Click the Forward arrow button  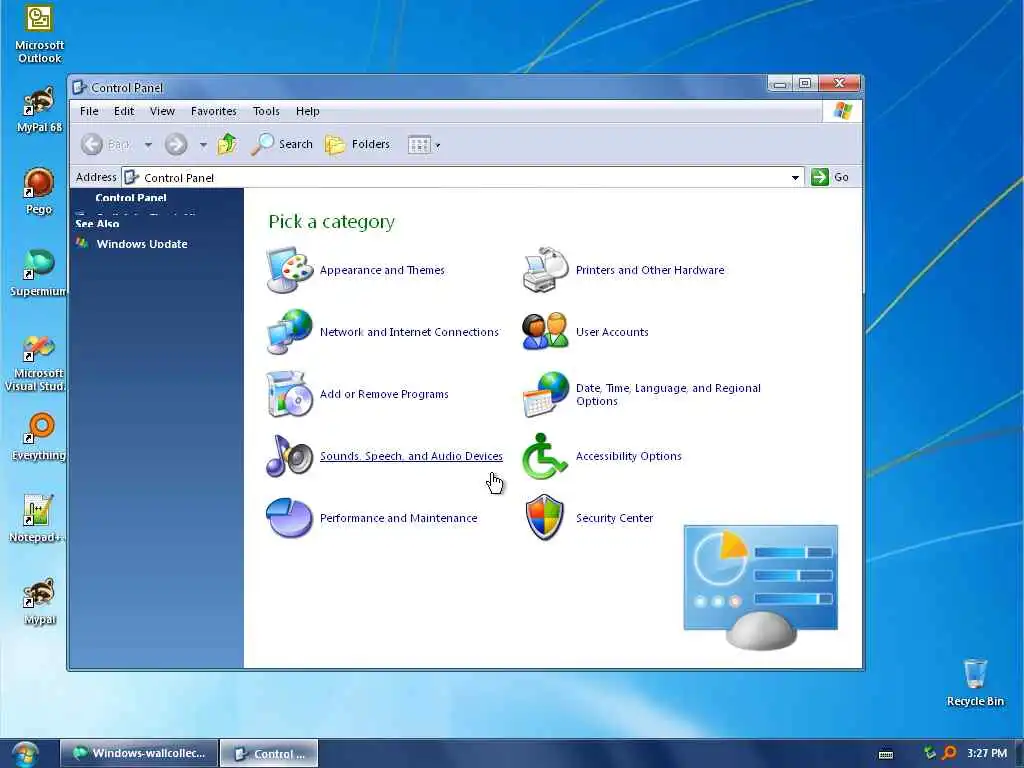pyautogui.click(x=176, y=144)
